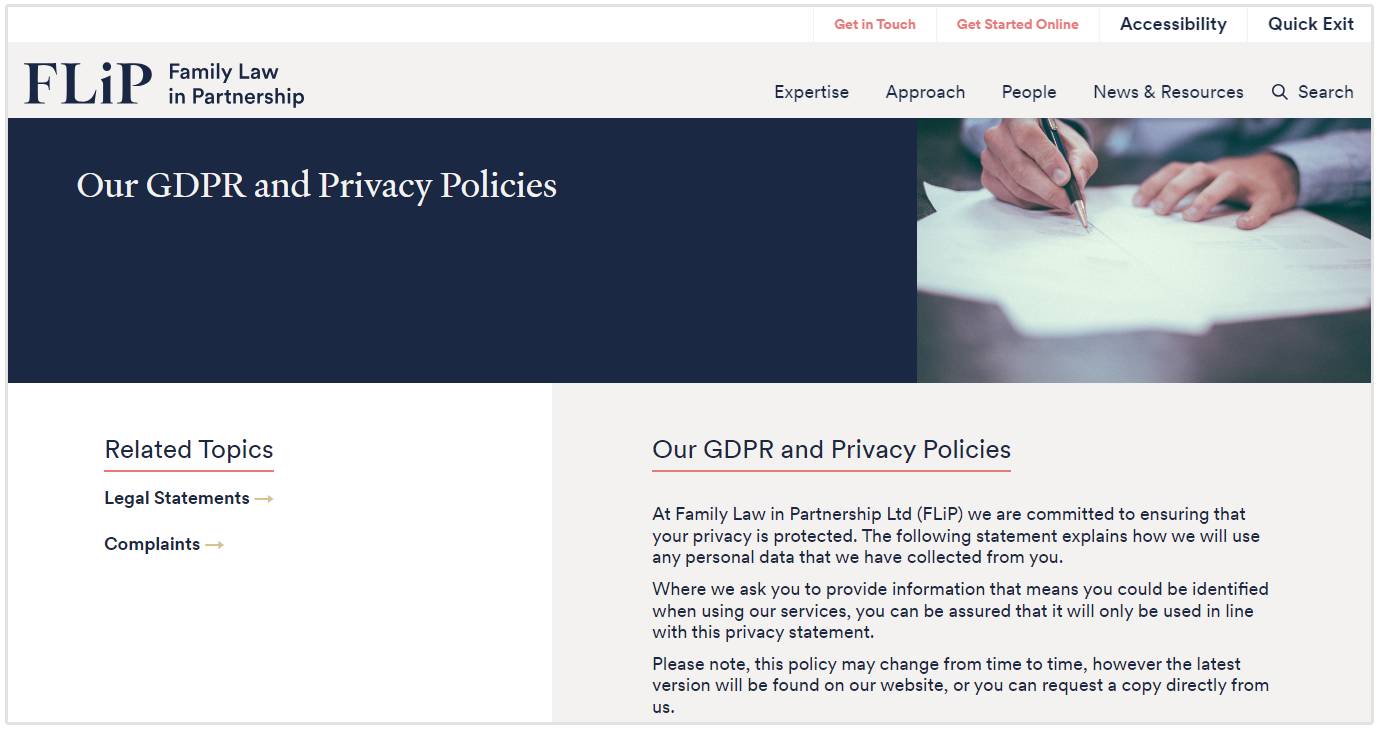Image resolution: width=1380 pixels, height=730 pixels.
Task: Select Get Started Online
Action: click(1017, 25)
